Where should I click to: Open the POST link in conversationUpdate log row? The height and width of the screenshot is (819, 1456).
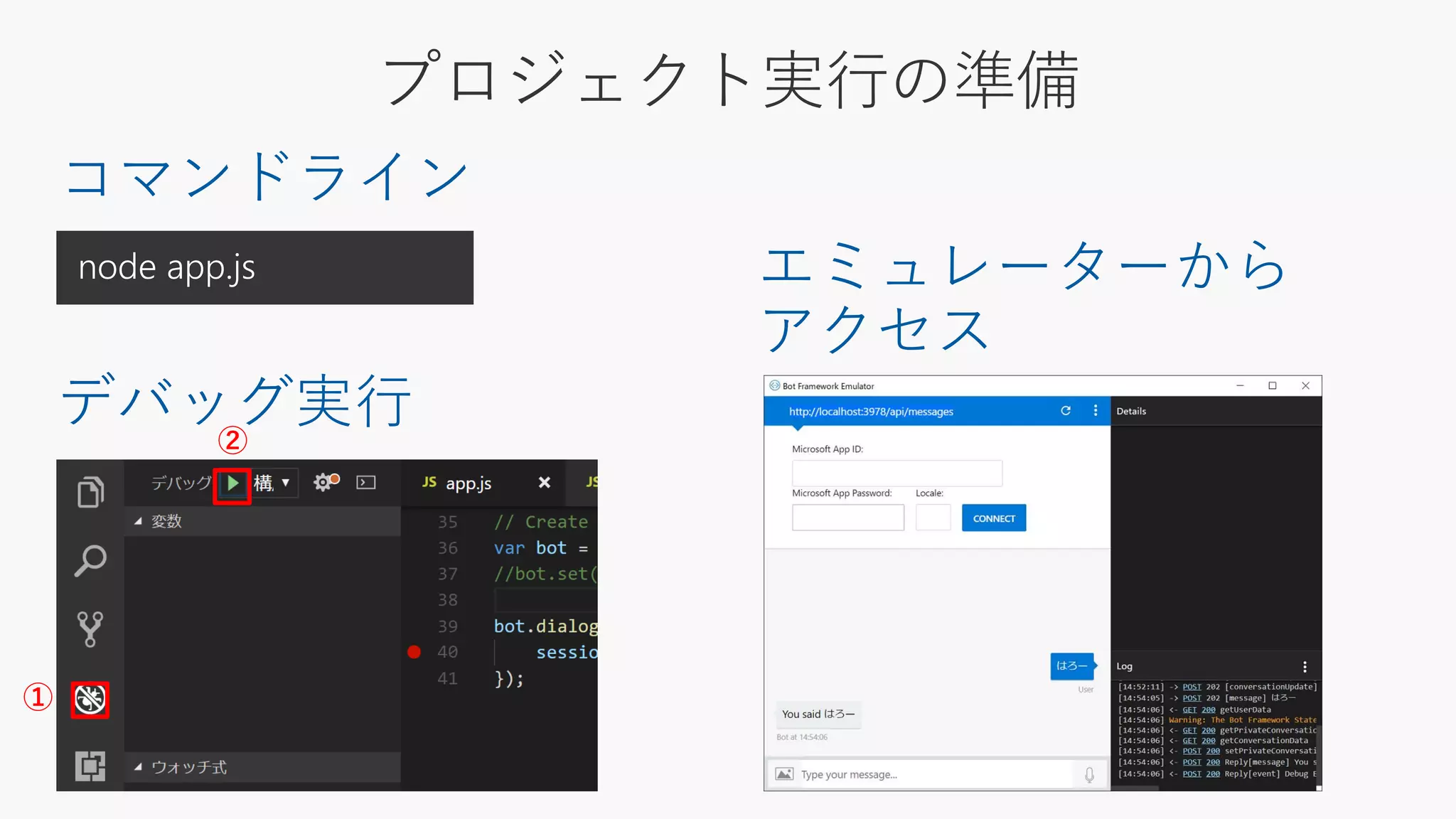tap(1192, 687)
